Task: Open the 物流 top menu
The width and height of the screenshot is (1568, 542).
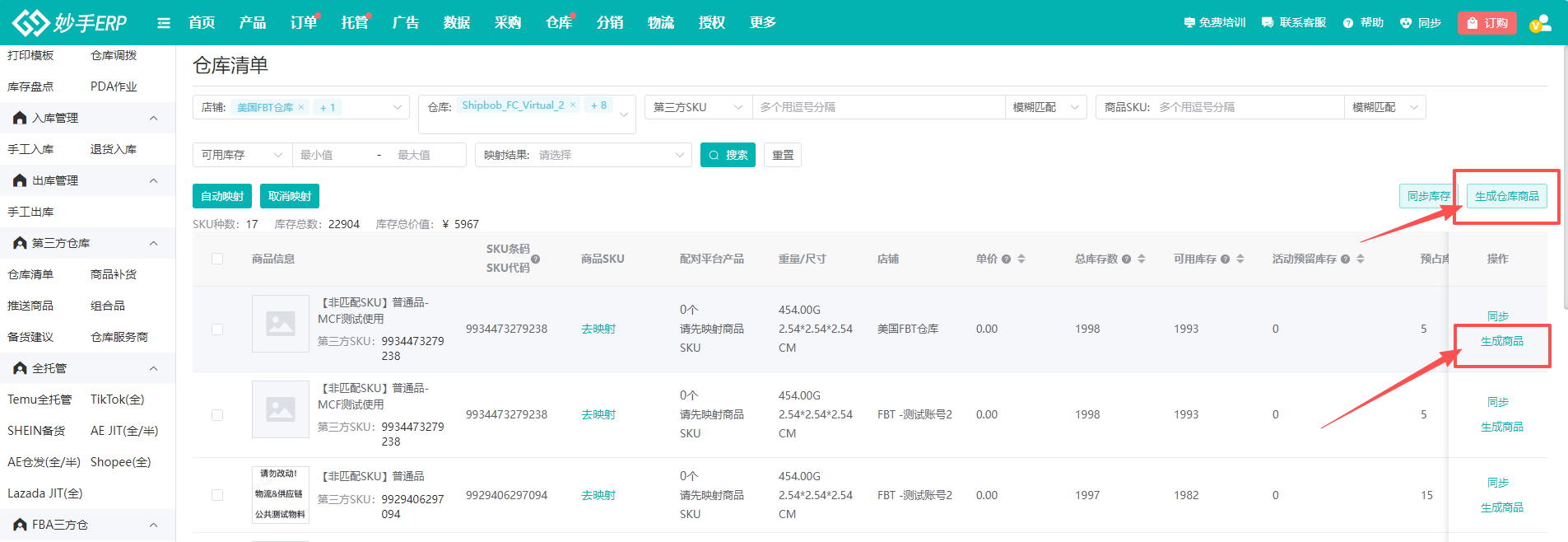Action: 660,23
